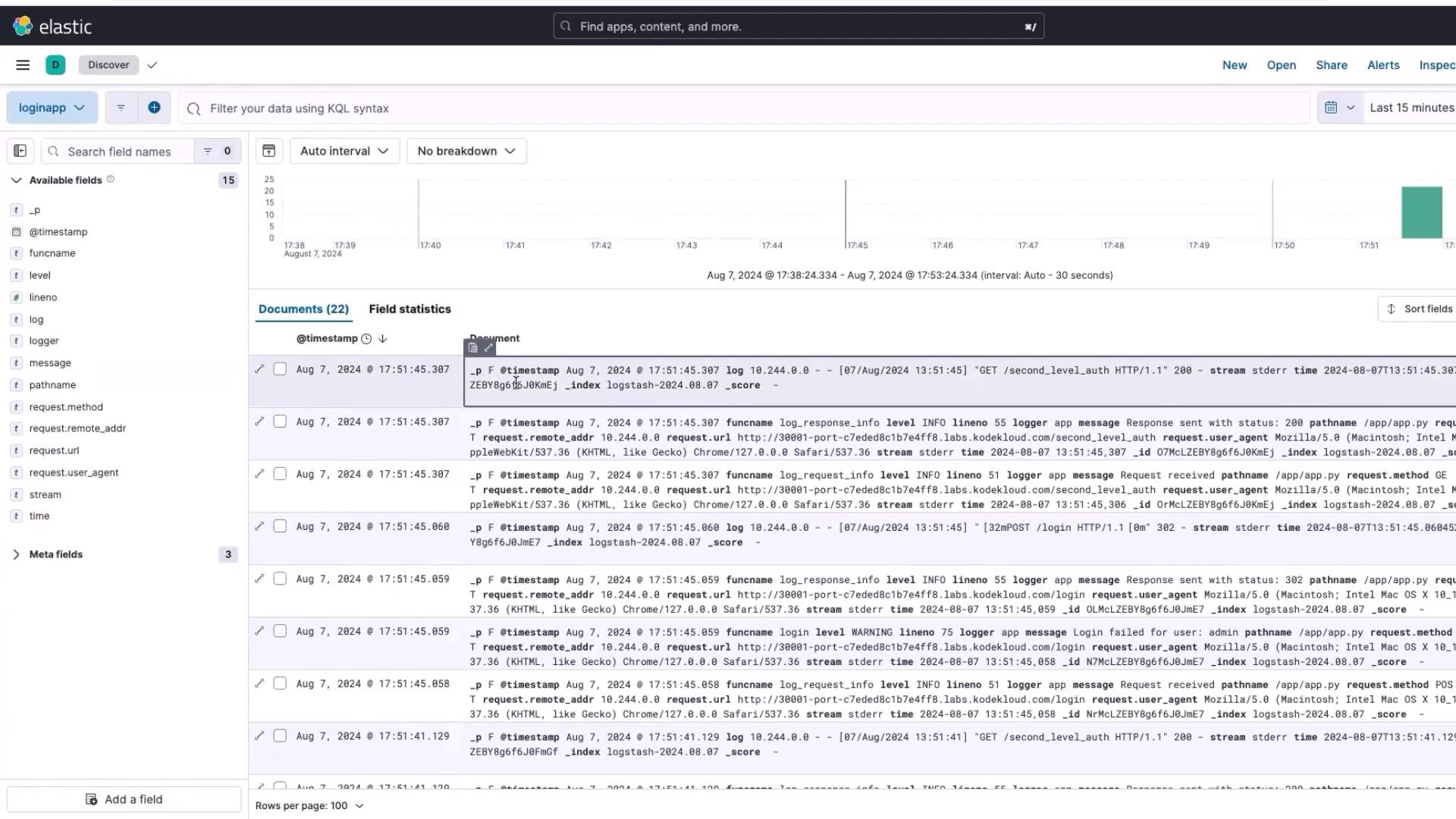Open the filter options menu icon
The image size is (1456, 819).
pos(121,108)
